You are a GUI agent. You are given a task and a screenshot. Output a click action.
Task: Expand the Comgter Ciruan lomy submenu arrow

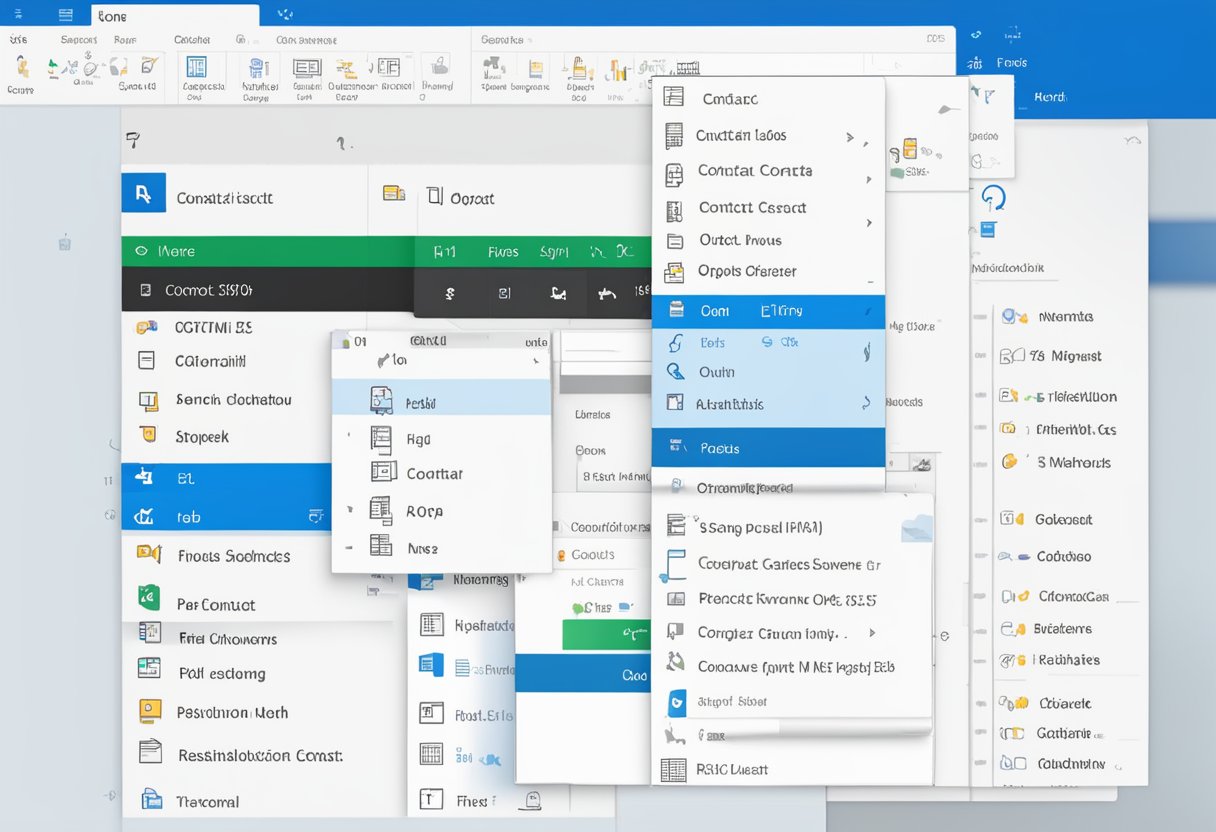pos(872,633)
